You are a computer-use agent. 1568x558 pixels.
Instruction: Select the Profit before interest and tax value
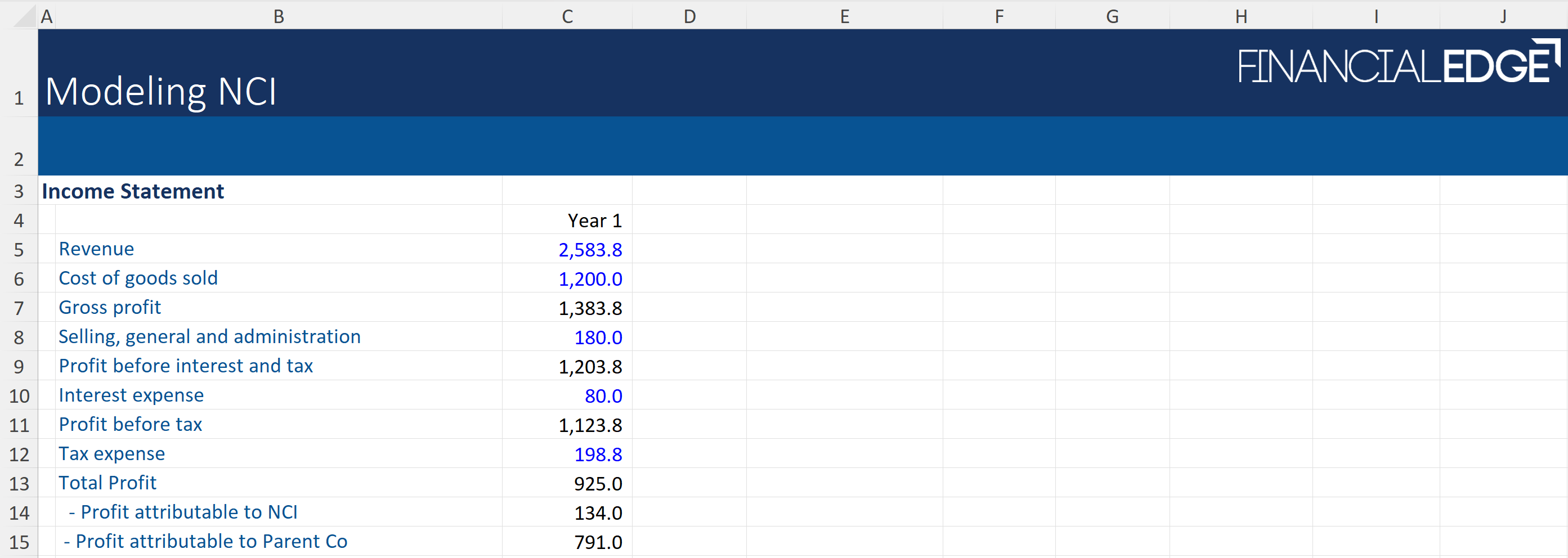coord(590,366)
